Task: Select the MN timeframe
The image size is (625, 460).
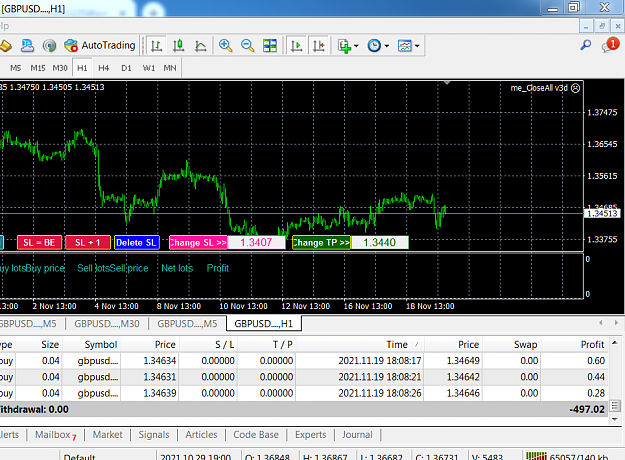Action: (170, 68)
